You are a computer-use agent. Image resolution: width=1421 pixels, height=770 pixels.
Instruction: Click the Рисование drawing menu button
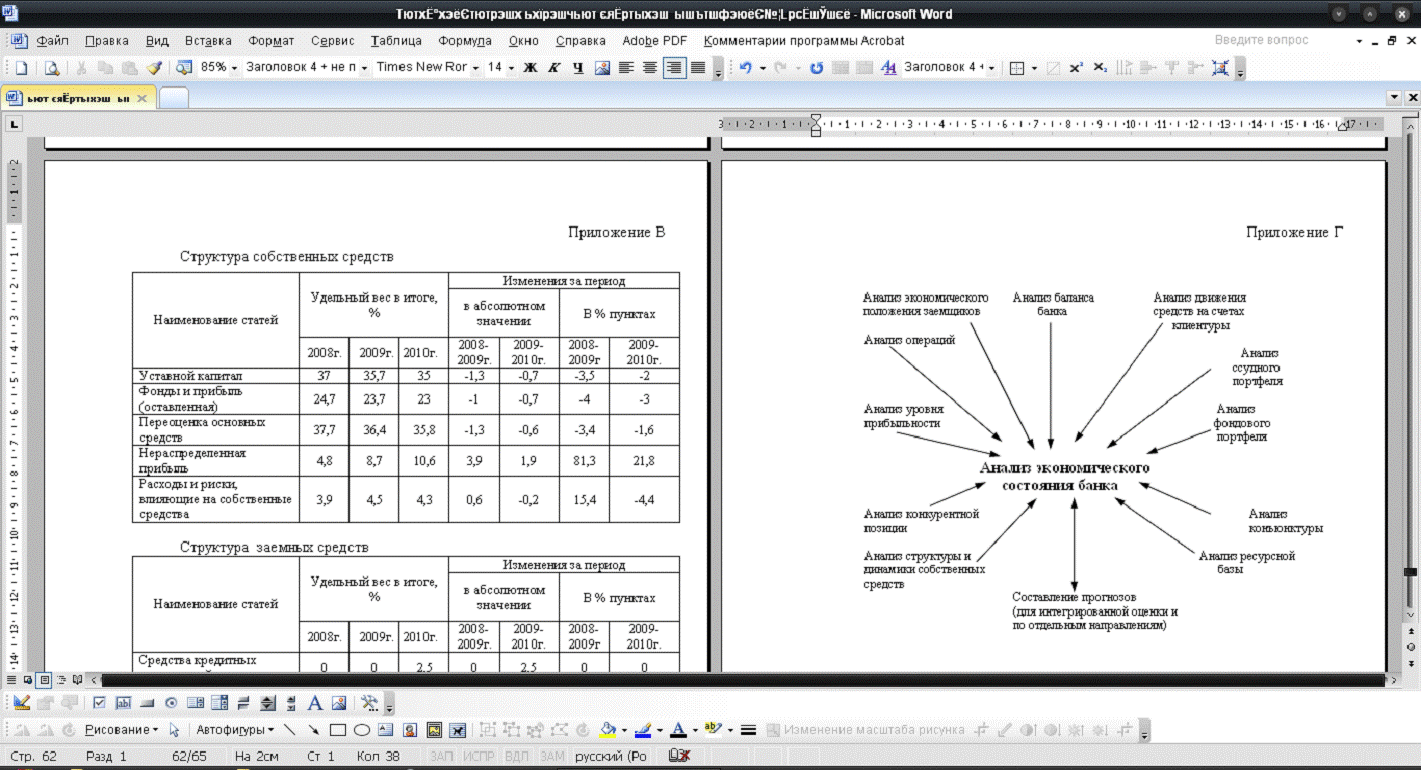click(120, 729)
